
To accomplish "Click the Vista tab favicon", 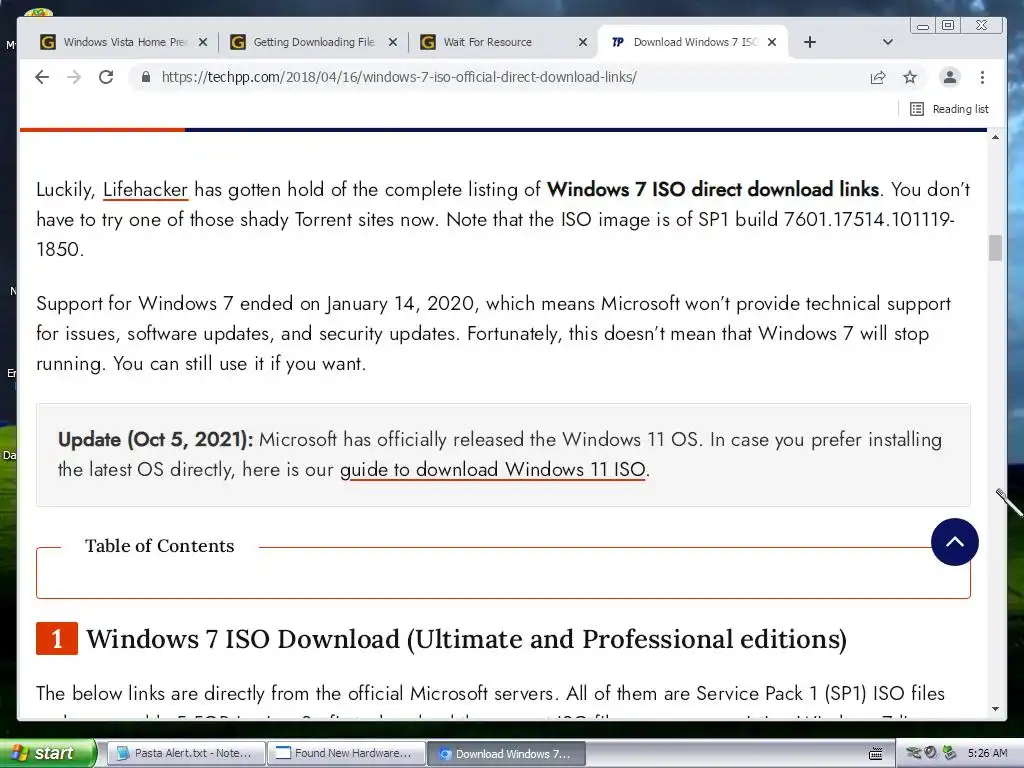I will tap(48, 42).
